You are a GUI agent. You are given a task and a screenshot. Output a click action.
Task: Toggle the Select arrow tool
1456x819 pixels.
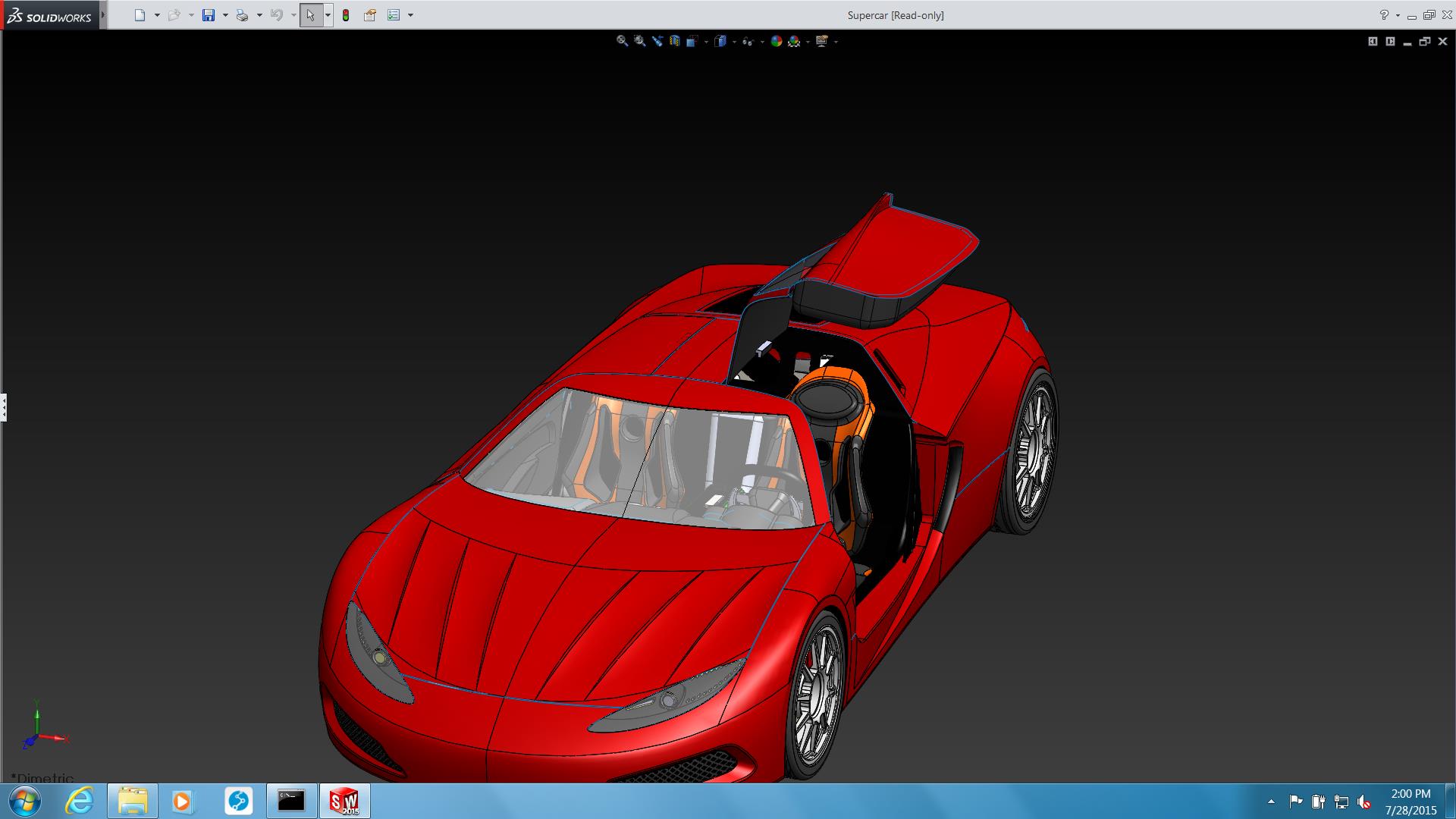coord(310,15)
